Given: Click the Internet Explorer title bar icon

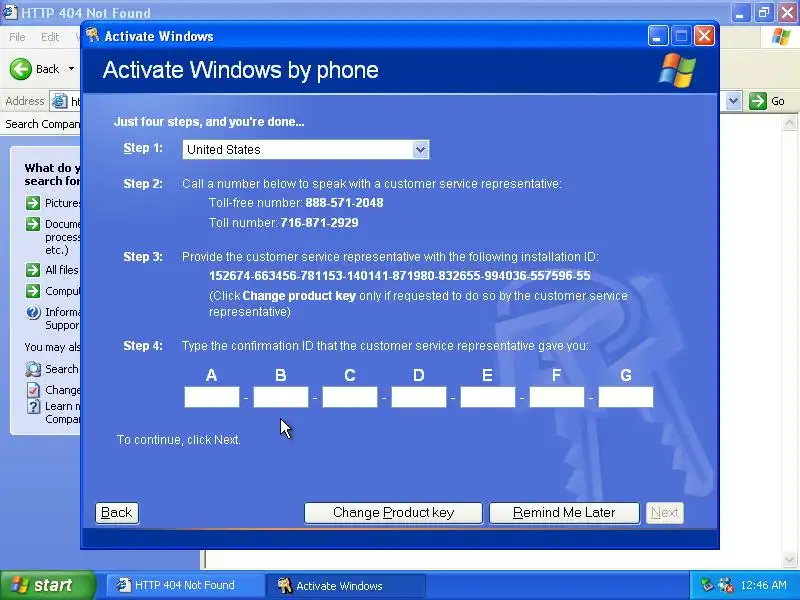Looking at the screenshot, I should 10,12.
